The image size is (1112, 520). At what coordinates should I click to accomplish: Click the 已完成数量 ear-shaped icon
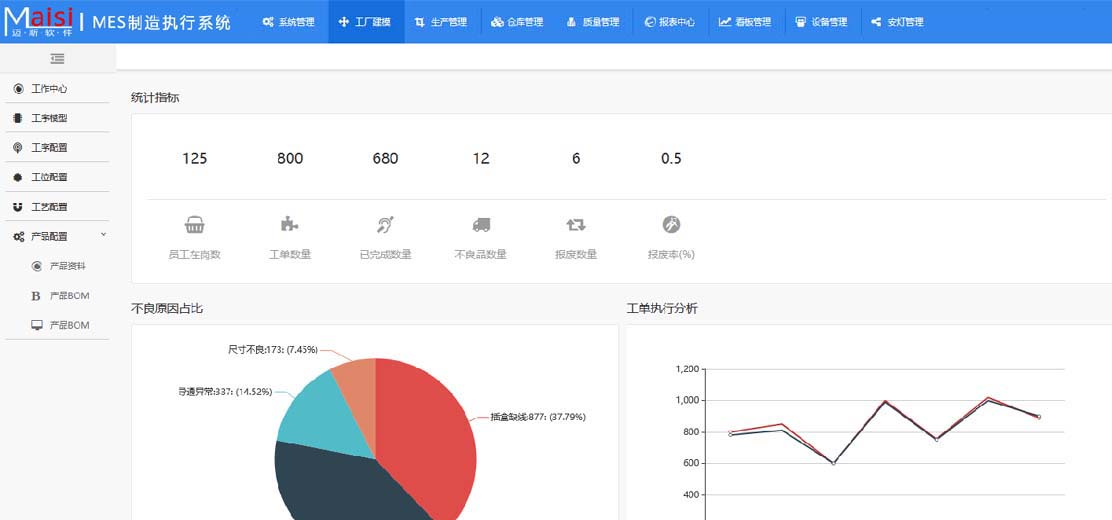tap(385, 225)
